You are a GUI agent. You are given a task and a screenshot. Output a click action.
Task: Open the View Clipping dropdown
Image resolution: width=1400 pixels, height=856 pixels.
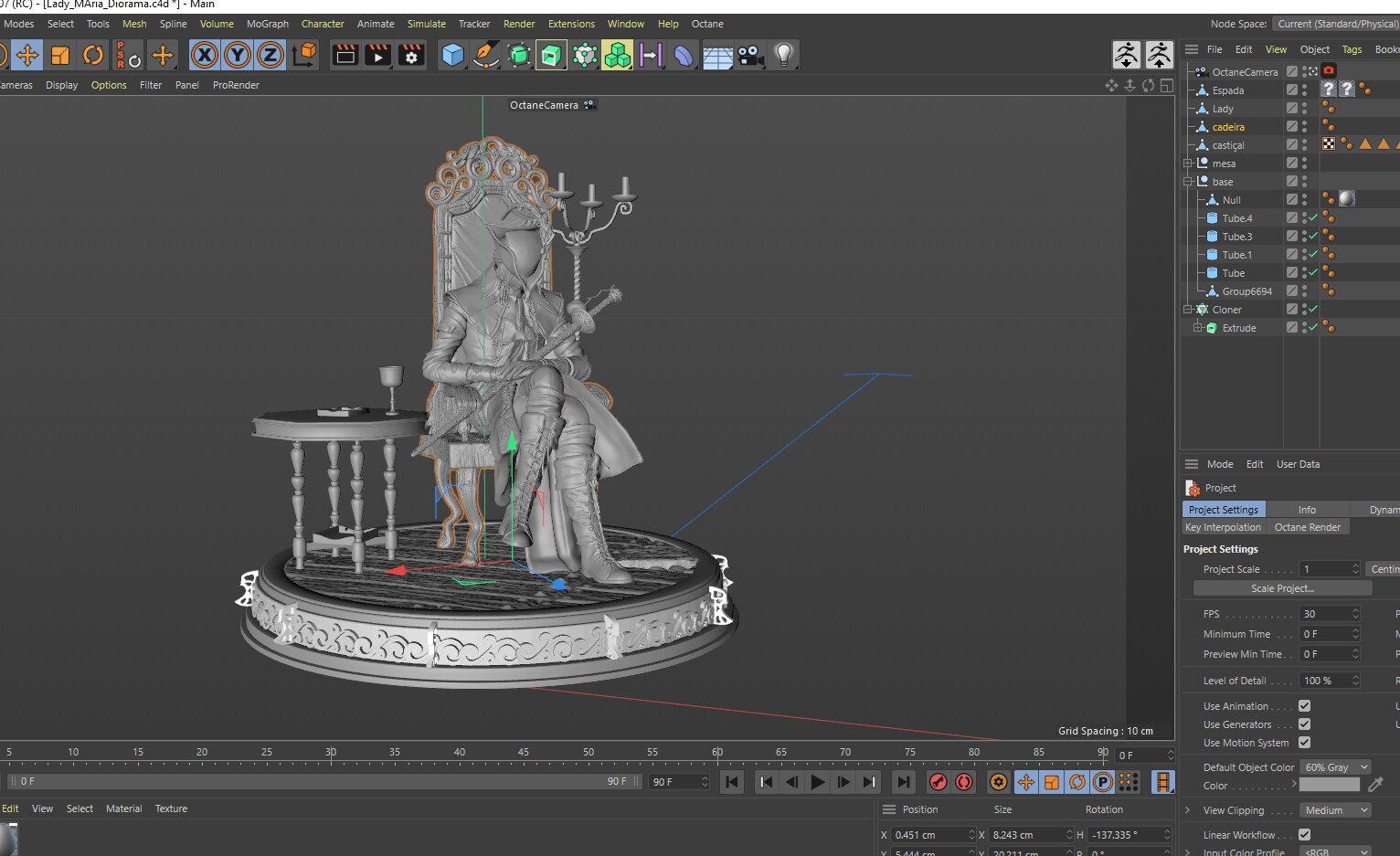pyautogui.click(x=1335, y=810)
